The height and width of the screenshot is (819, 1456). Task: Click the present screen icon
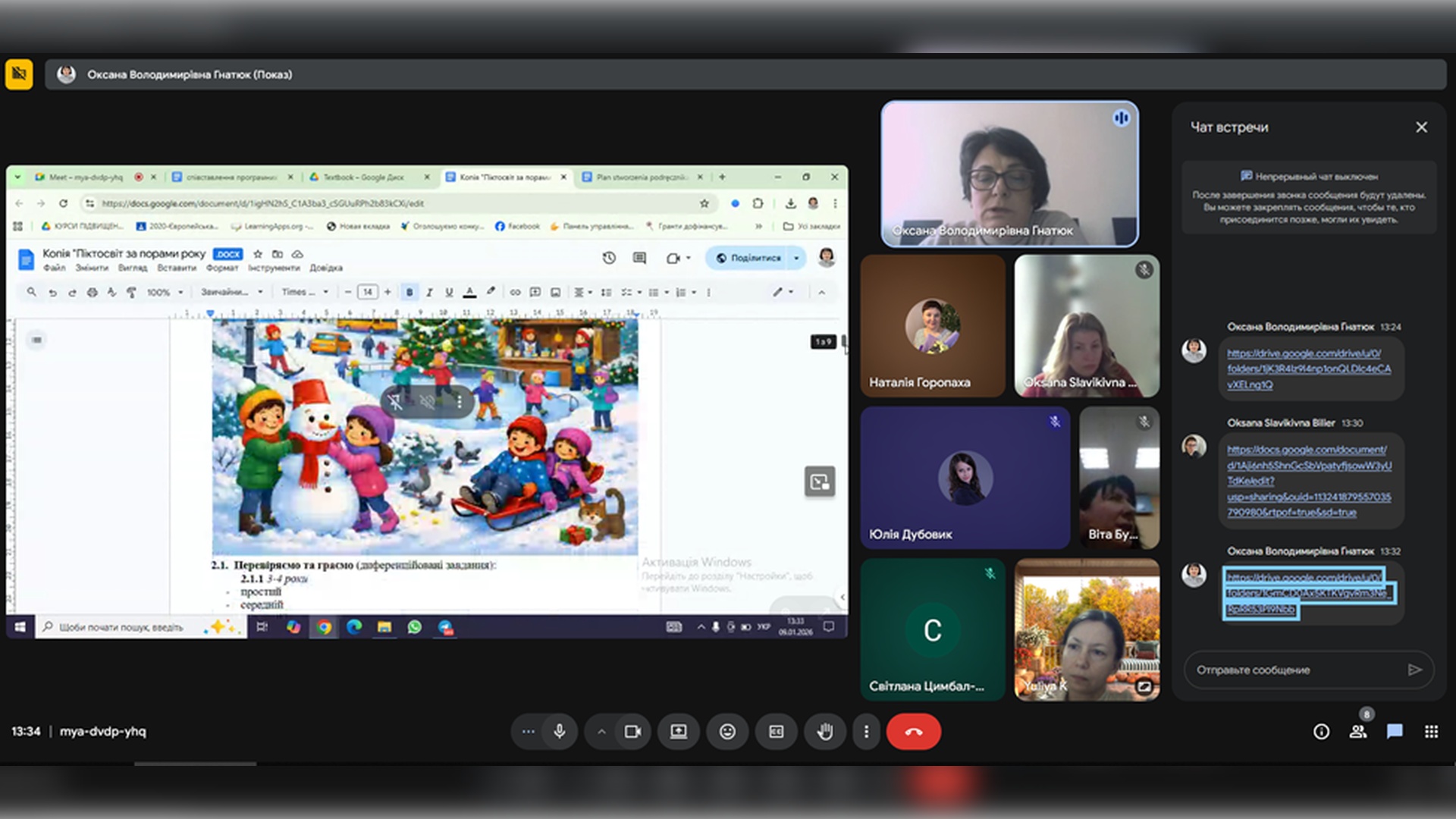(679, 732)
